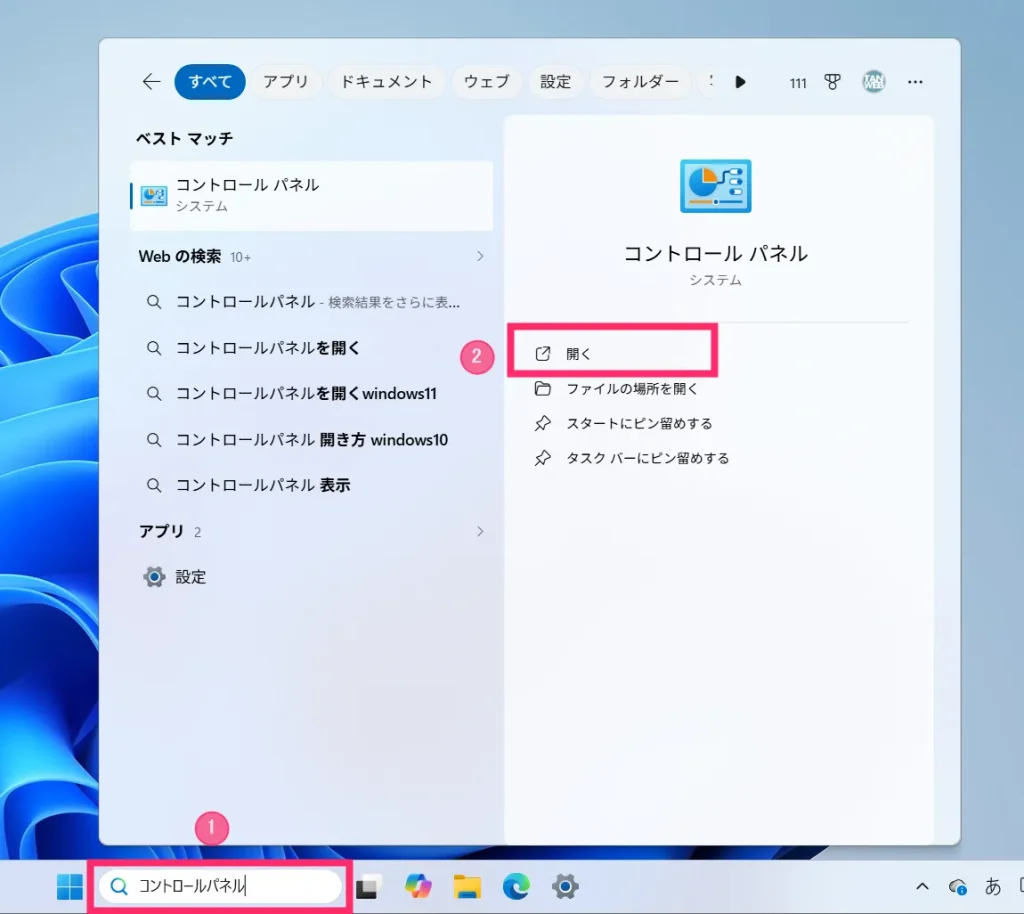Switch to the ウェブ filter tab

click(x=487, y=82)
